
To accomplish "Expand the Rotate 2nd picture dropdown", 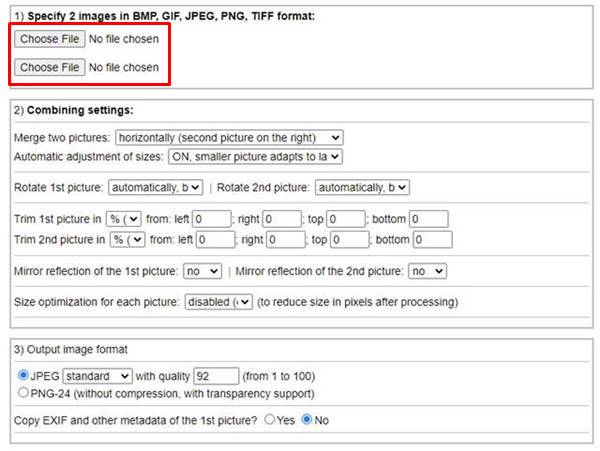I will click(x=362, y=187).
